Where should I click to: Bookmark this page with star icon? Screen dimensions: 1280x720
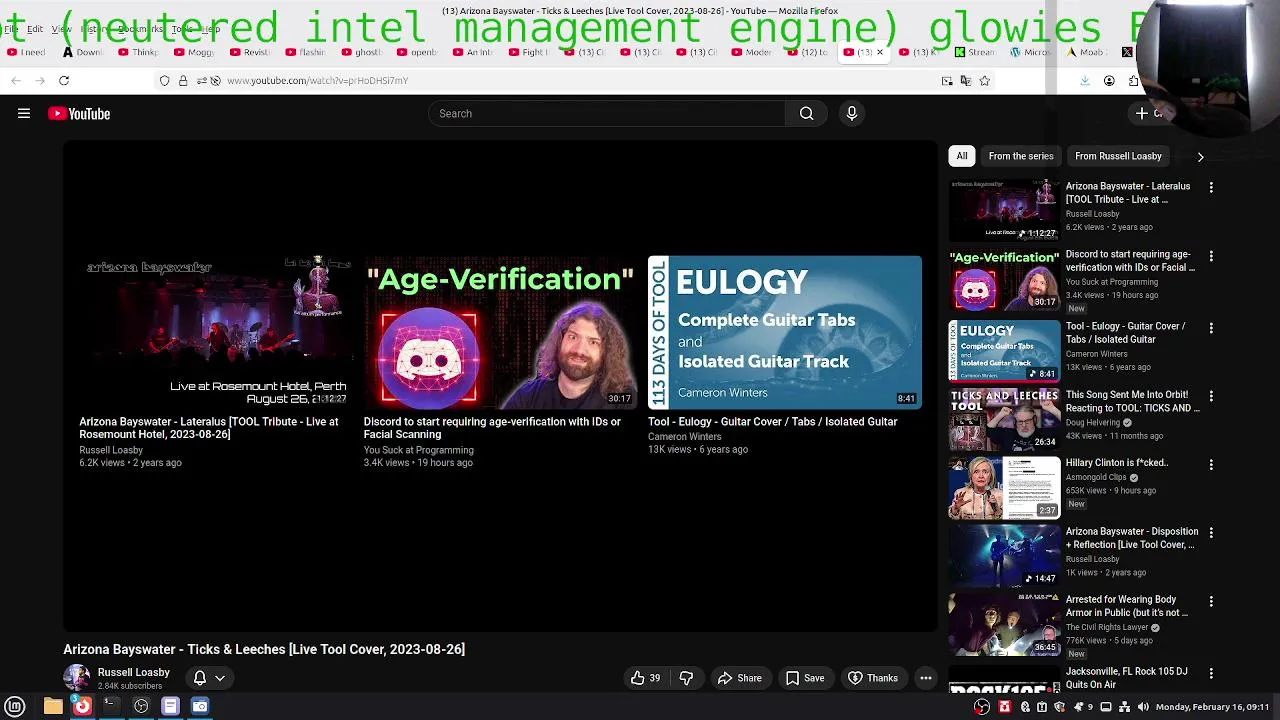tap(985, 81)
